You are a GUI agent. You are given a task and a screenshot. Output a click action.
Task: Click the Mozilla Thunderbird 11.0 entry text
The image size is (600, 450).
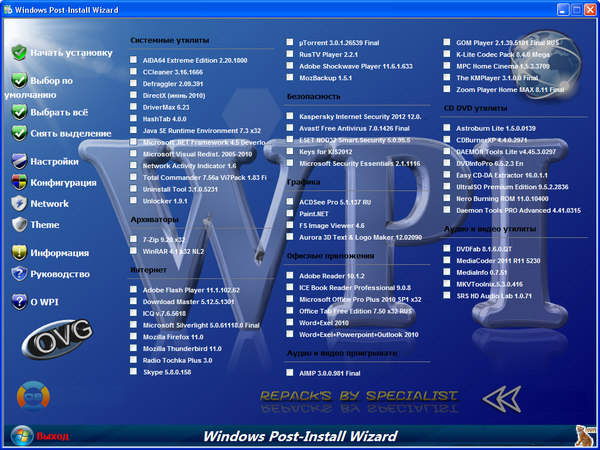click(182, 349)
